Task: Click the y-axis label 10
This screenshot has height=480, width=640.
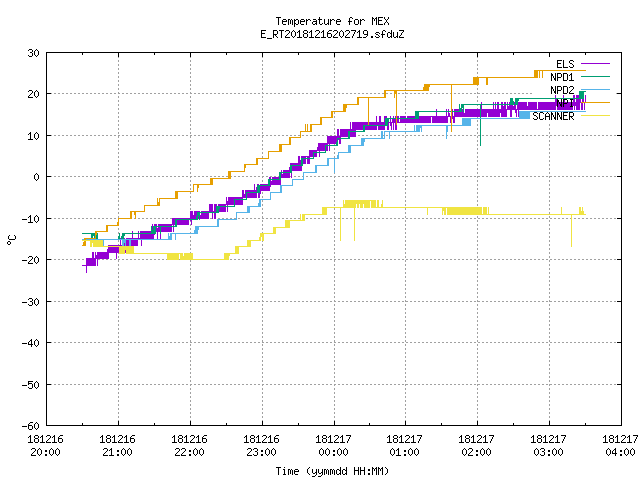Action: (33, 136)
